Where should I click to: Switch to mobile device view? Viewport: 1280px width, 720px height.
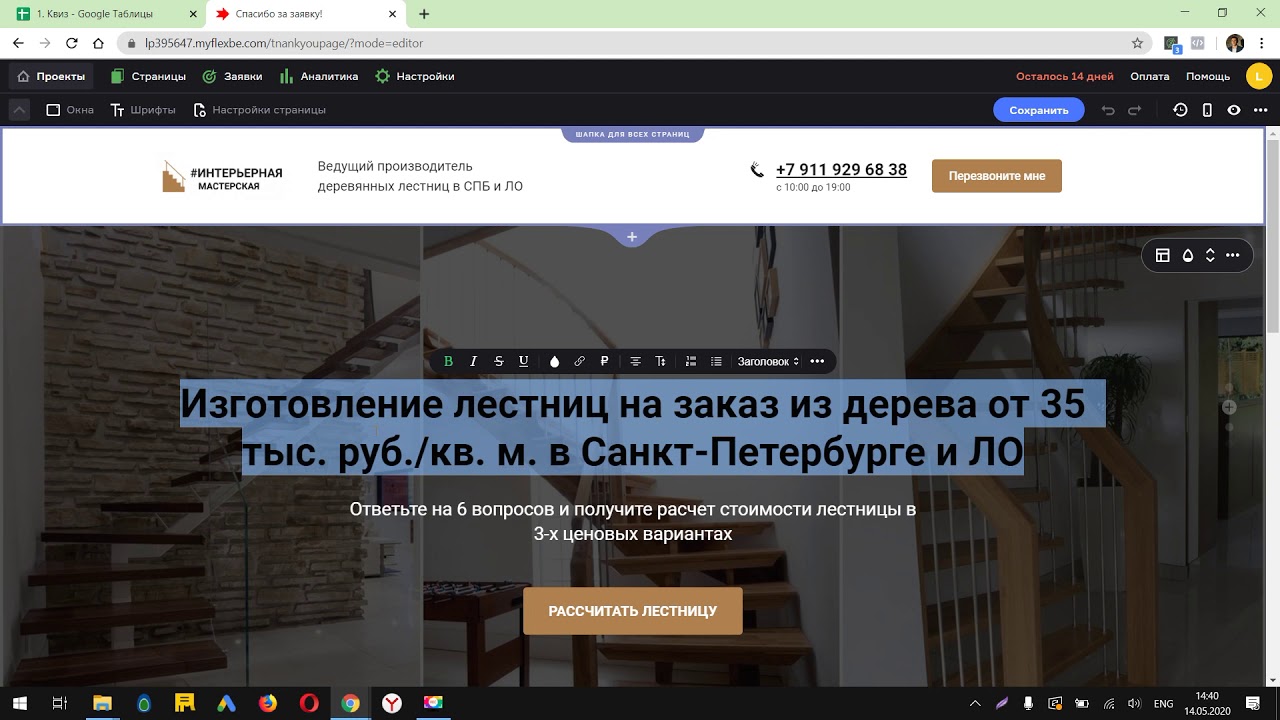pos(1207,110)
